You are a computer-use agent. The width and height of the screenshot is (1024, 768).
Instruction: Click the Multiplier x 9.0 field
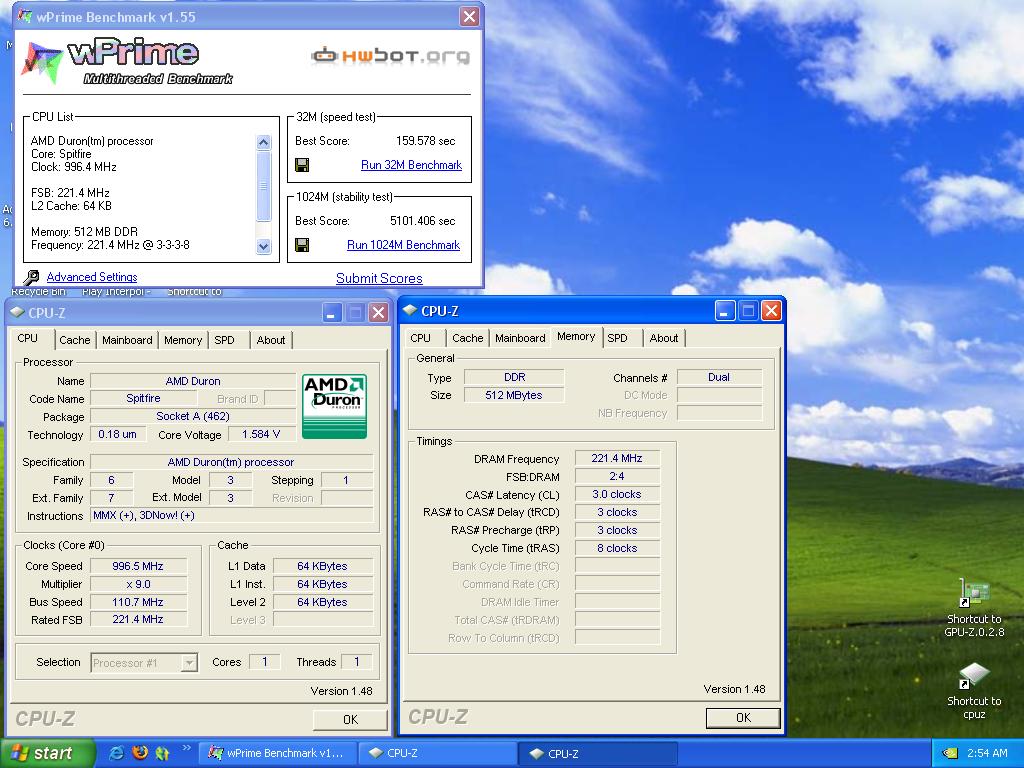138,584
